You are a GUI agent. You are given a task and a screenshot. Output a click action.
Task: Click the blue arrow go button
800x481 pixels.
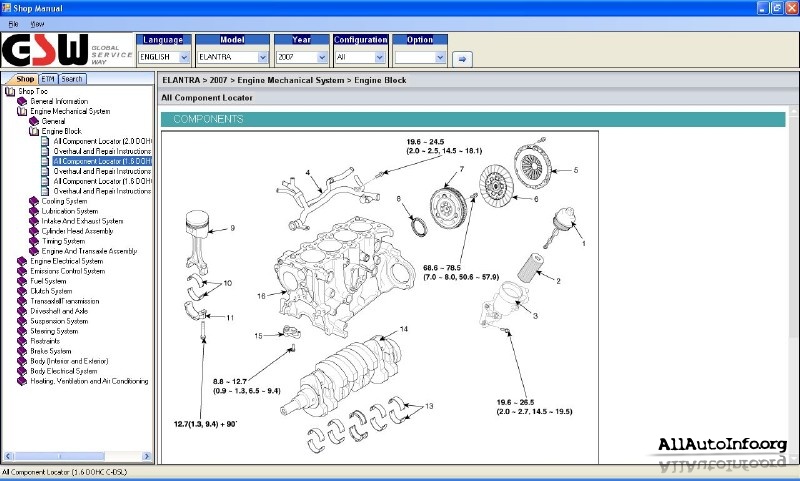coord(462,59)
